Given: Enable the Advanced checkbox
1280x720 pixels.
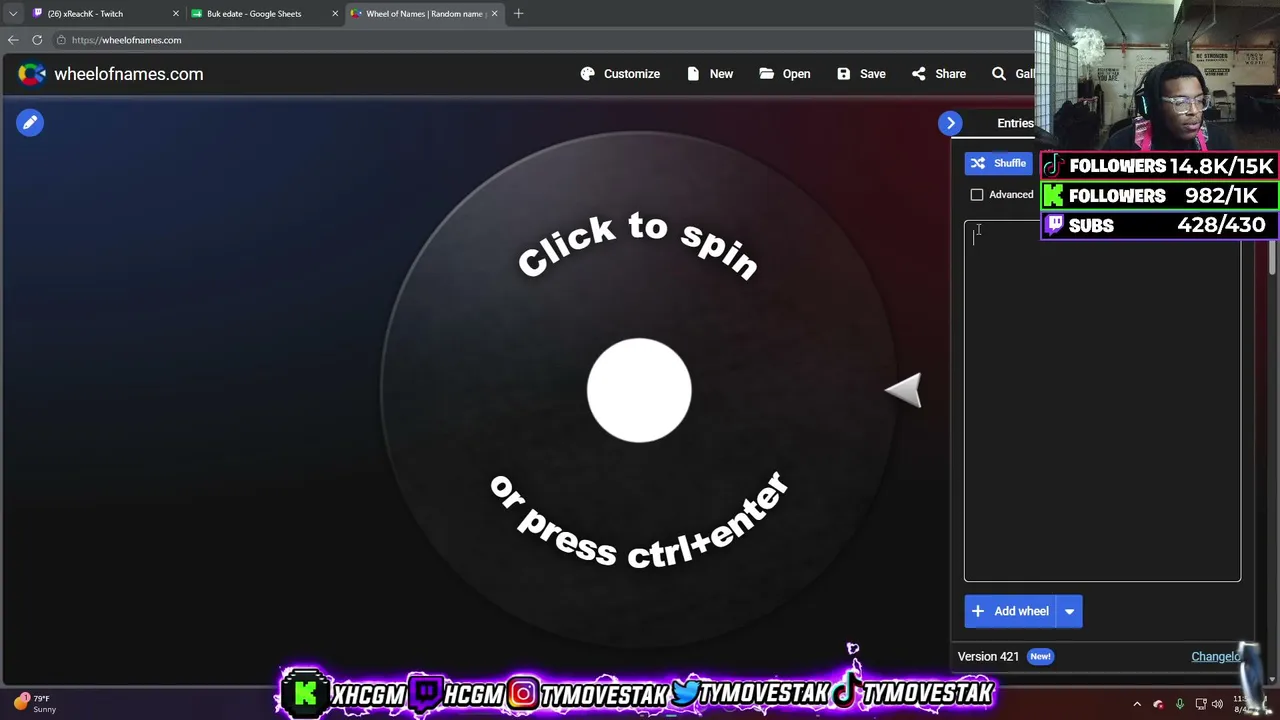Looking at the screenshot, I should pyautogui.click(x=977, y=195).
